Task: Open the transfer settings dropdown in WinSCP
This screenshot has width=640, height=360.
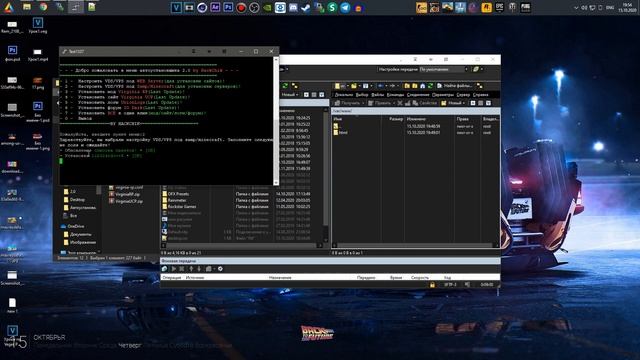Action: 444,69
